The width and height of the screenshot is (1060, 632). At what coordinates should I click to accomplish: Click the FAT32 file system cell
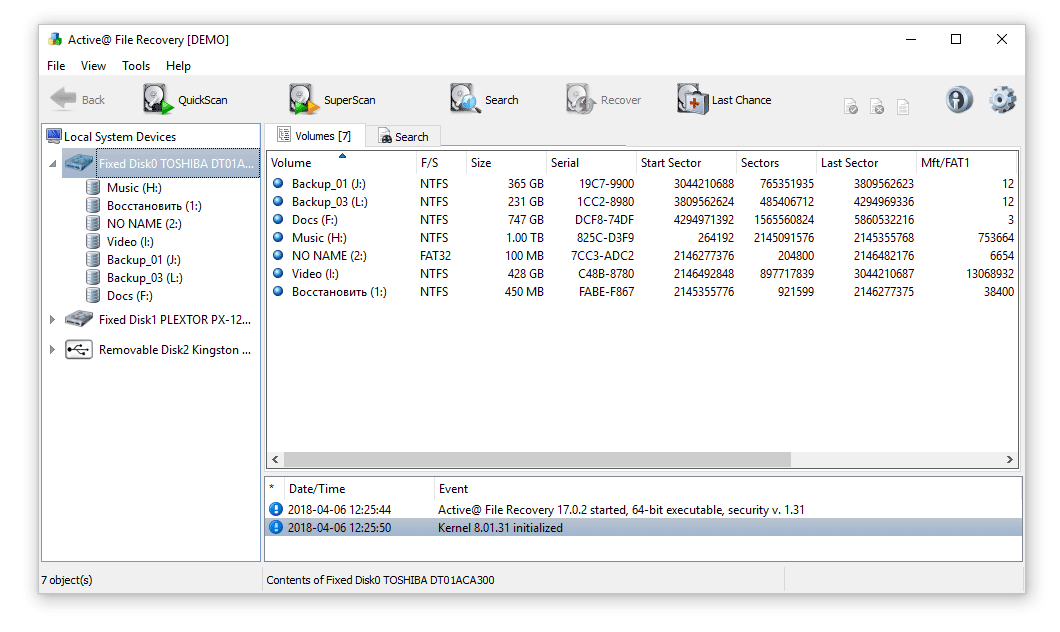(x=435, y=256)
